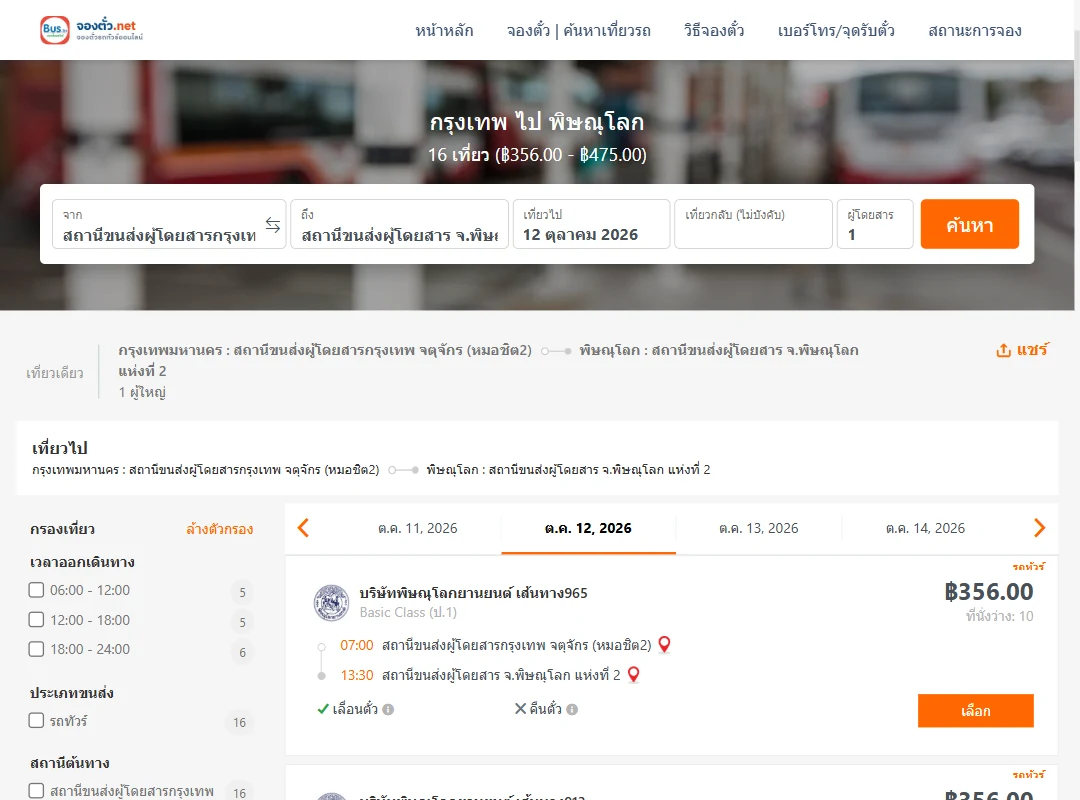This screenshot has width=1080, height=800.
Task: Open the departure date field 12 ตุลาคม 2026
Action: coord(591,224)
